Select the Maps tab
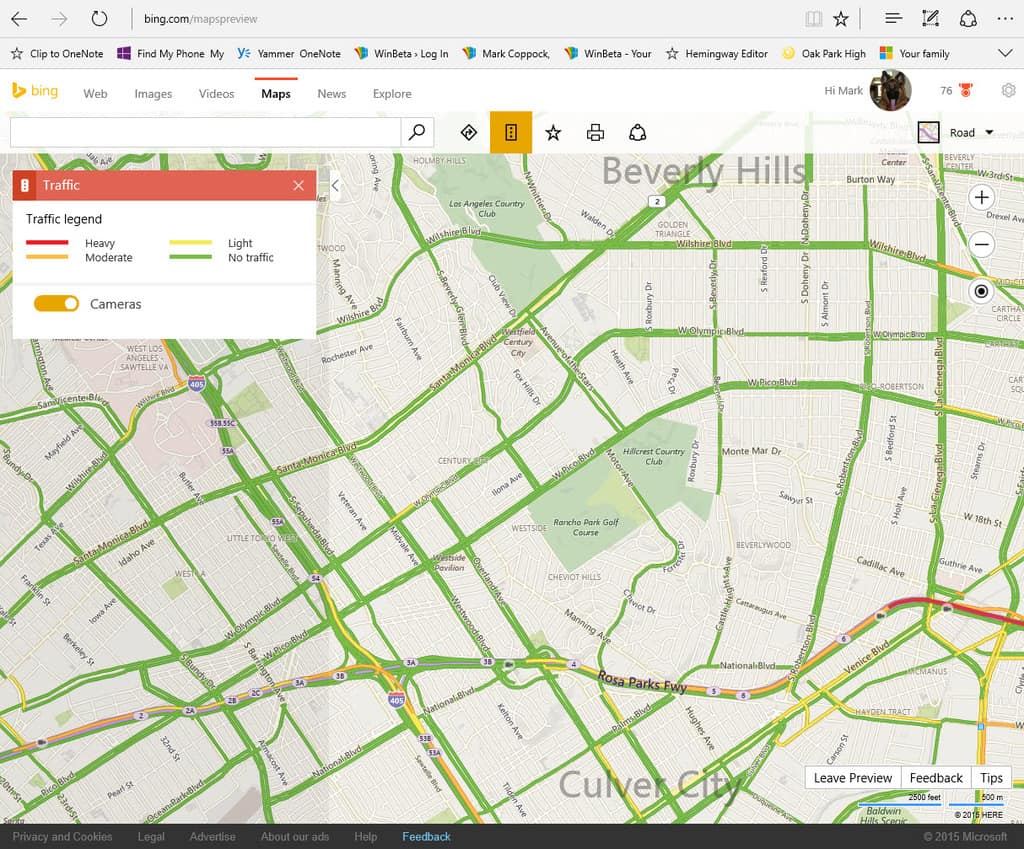The image size is (1024, 849). point(276,94)
